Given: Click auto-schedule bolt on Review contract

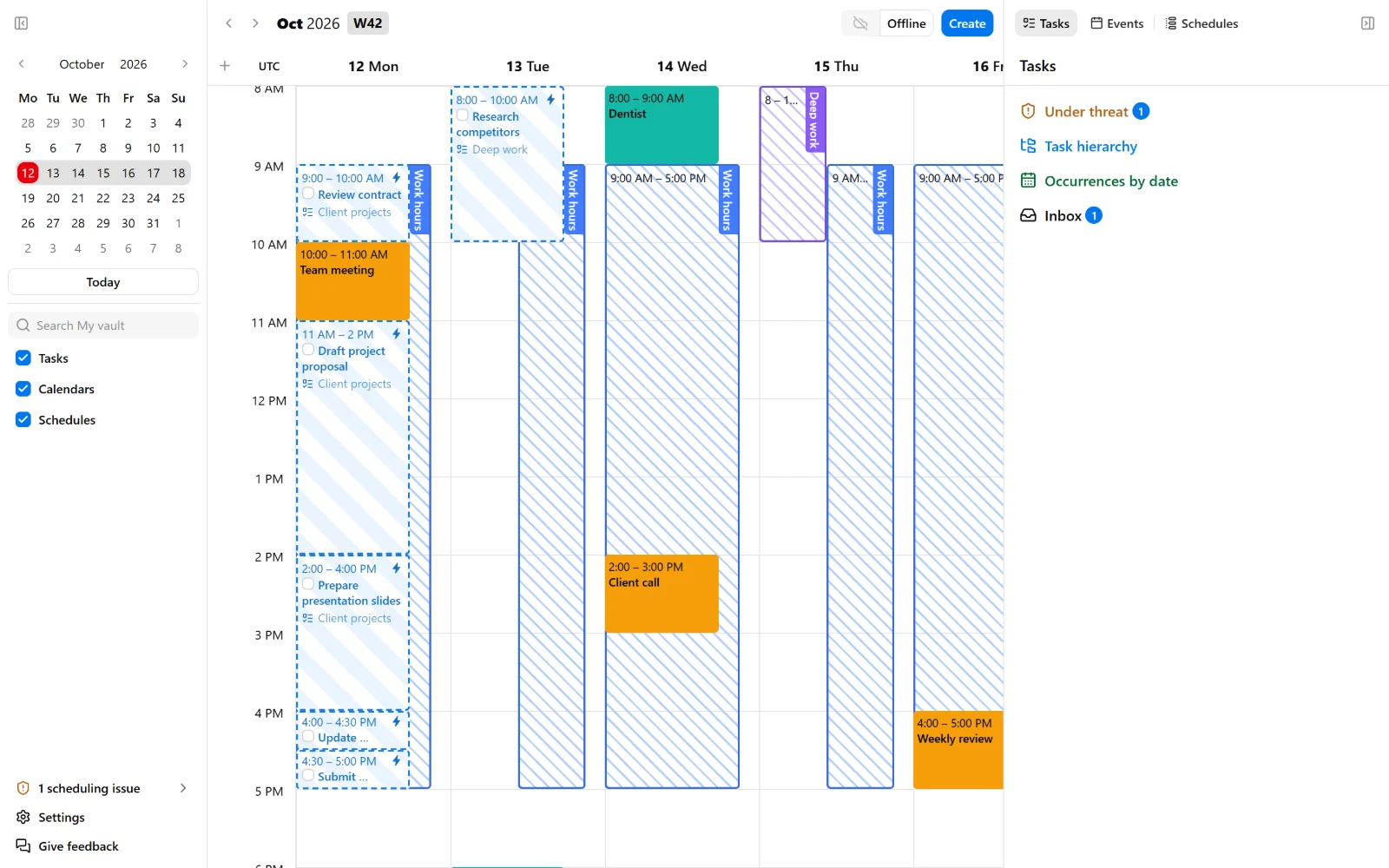Looking at the screenshot, I should click(x=397, y=178).
